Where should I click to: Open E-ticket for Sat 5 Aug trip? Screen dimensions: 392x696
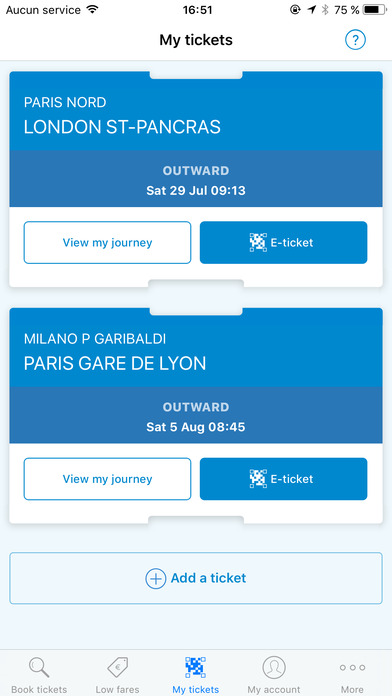coord(283,479)
